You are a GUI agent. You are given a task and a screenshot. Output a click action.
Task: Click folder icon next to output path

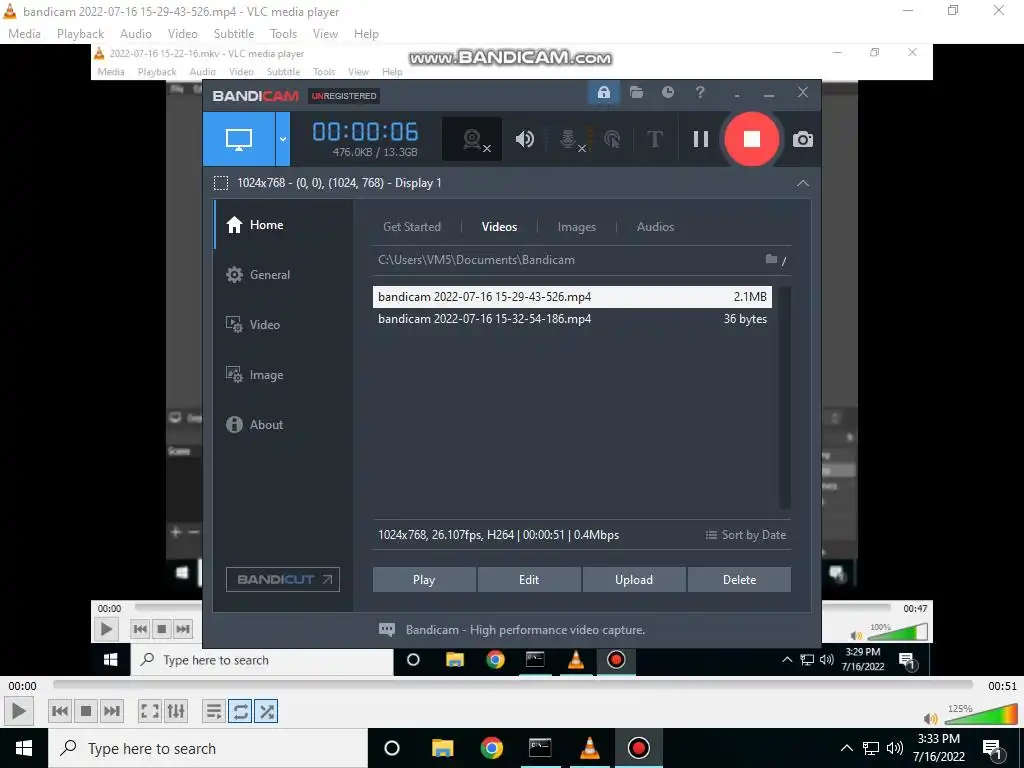771,259
